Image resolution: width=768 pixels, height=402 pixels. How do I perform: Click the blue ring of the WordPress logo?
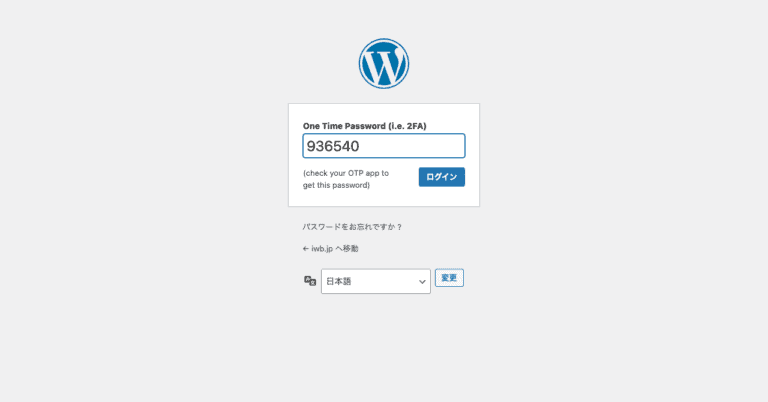pyautogui.click(x=384, y=41)
